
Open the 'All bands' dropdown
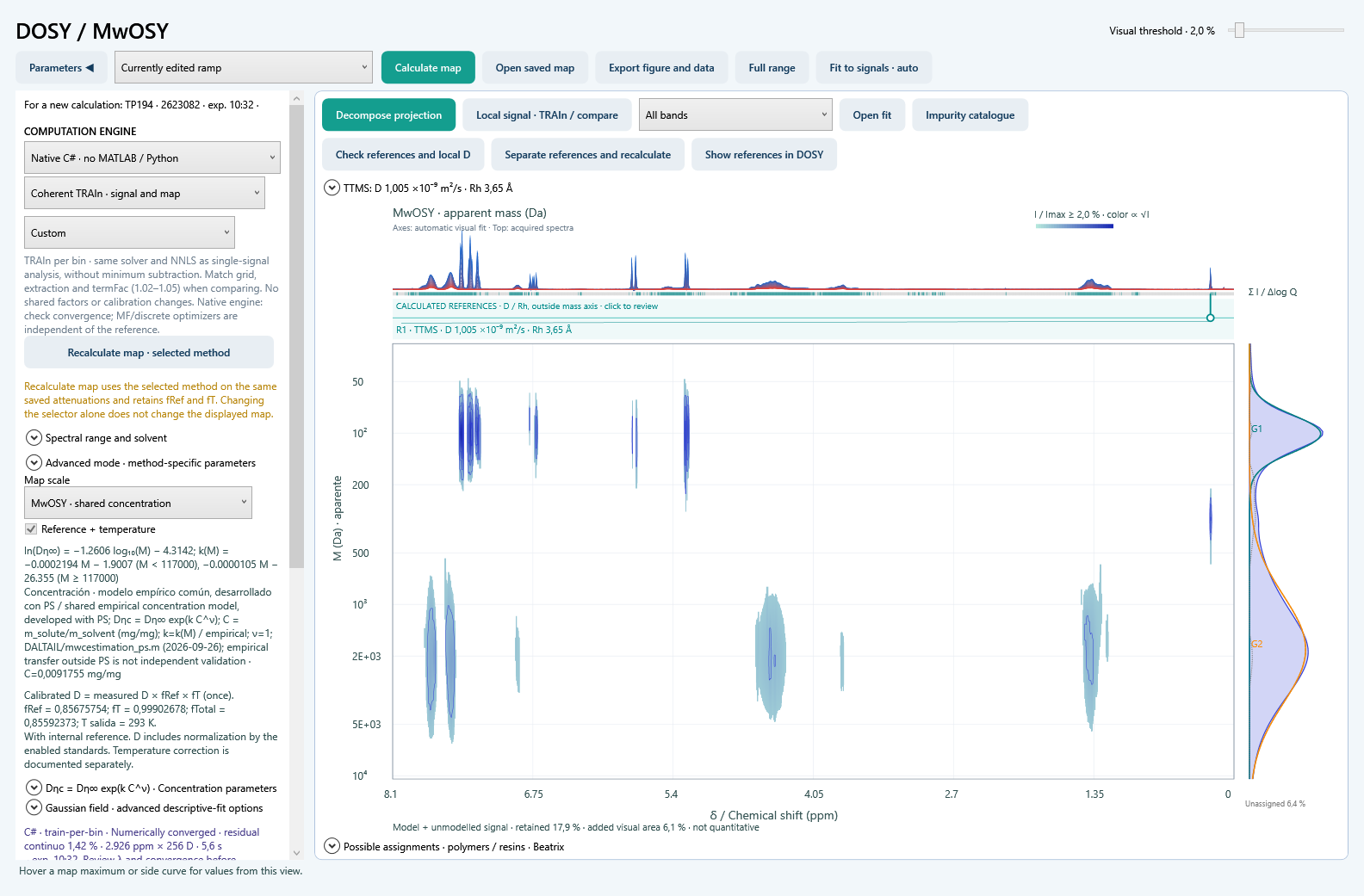(735, 115)
